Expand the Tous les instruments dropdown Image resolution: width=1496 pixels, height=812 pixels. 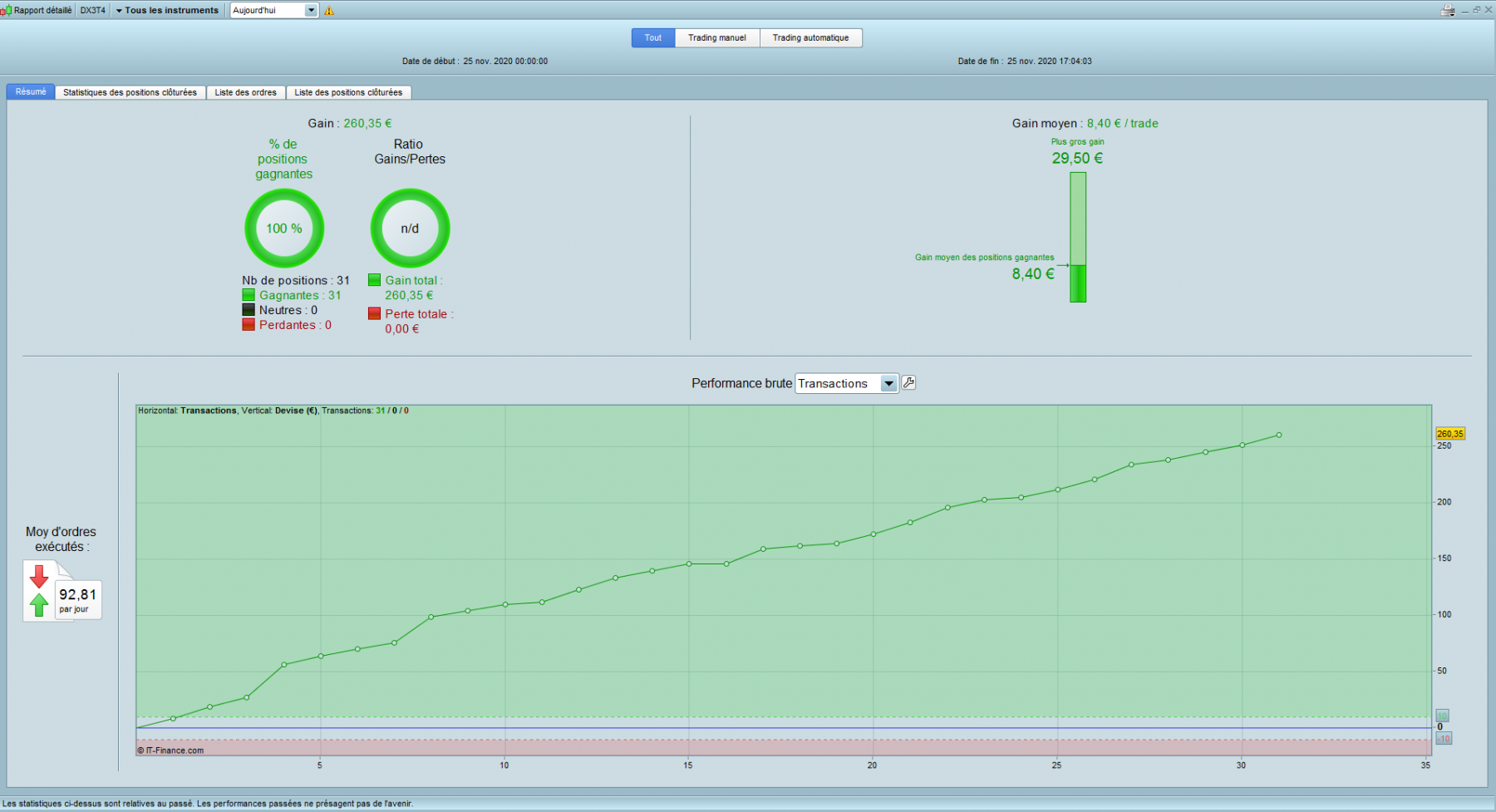[167, 11]
